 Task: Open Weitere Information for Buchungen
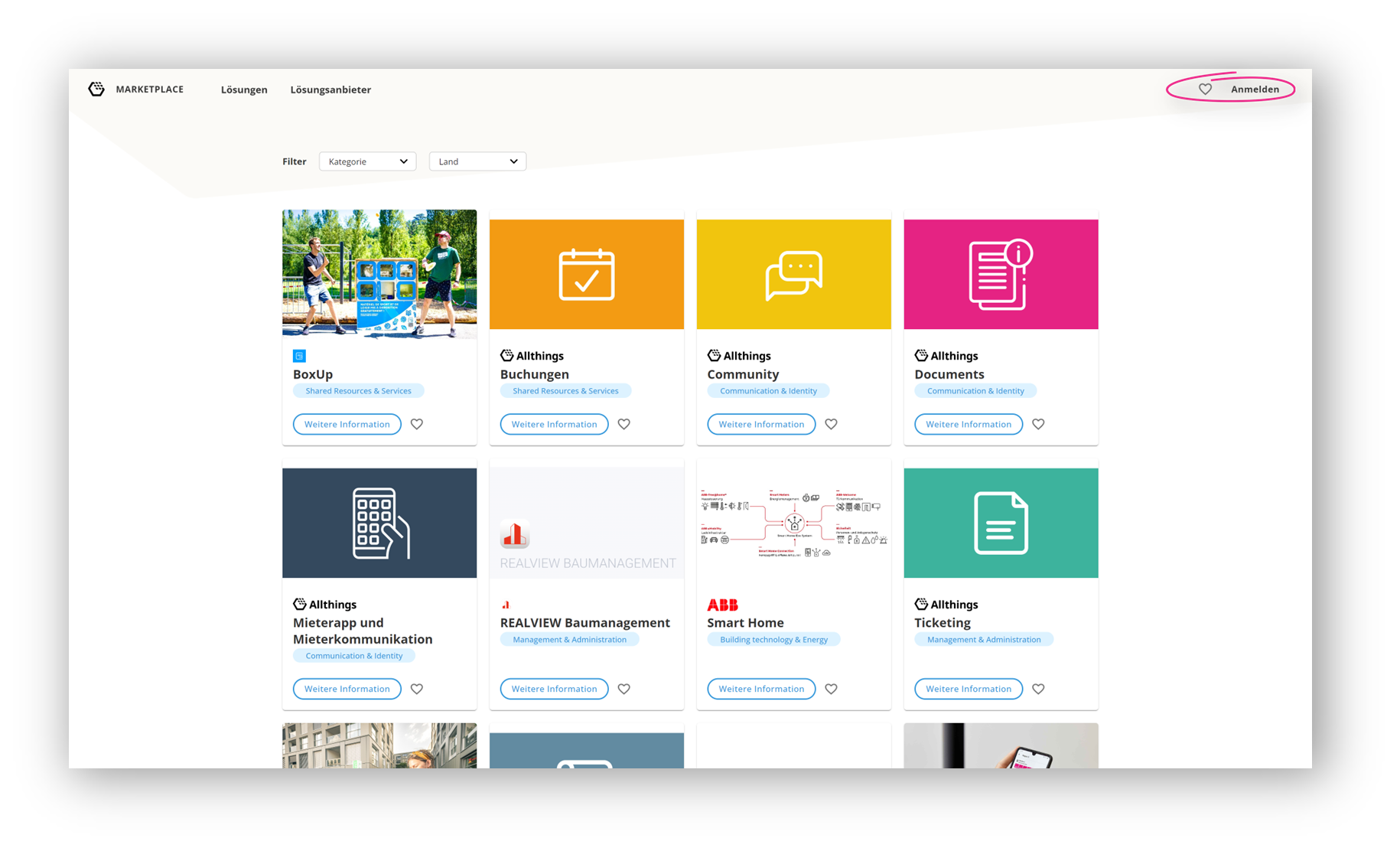tap(555, 424)
